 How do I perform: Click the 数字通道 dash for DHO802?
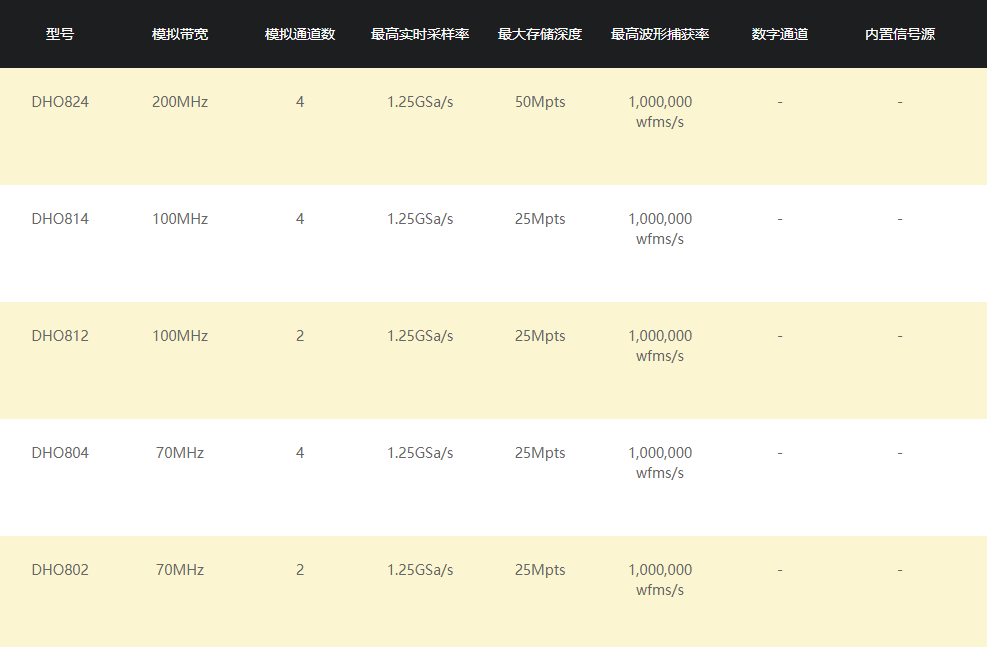coord(780,571)
